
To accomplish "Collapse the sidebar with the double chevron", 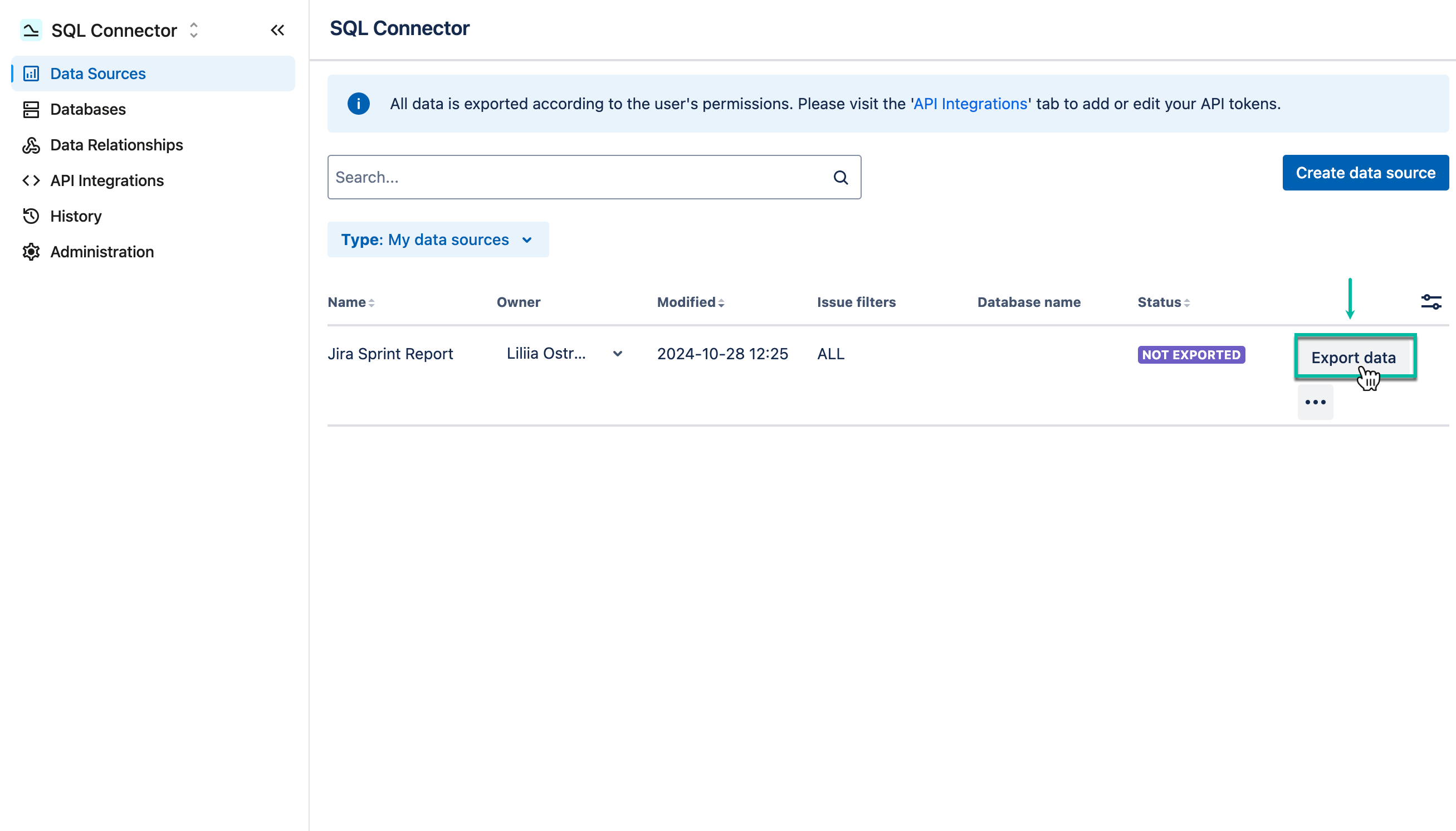I will click(x=278, y=30).
